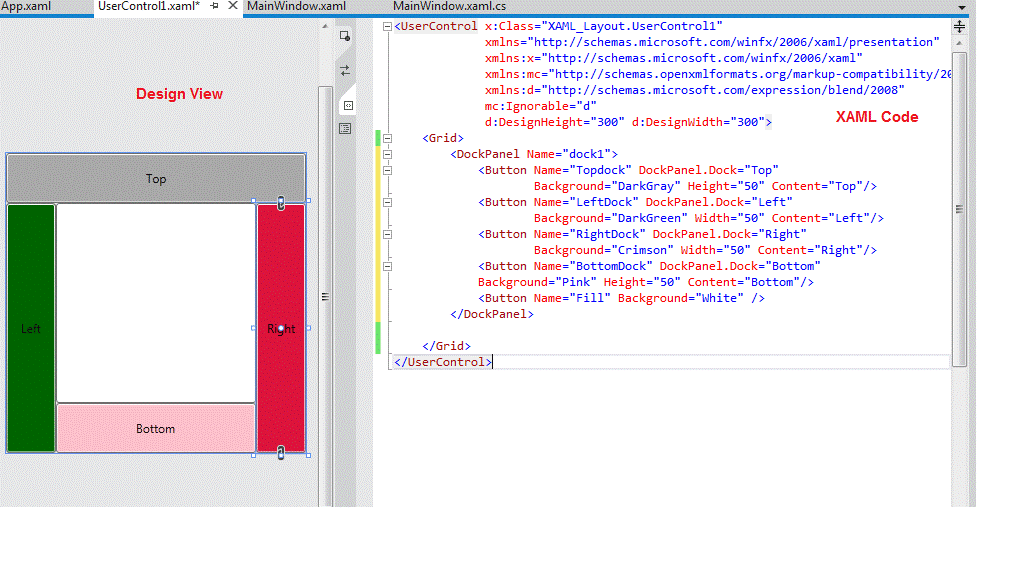Image resolution: width=1024 pixels, height=587 pixels.
Task: Split the code editor using the splitter control
Action: 958,25
